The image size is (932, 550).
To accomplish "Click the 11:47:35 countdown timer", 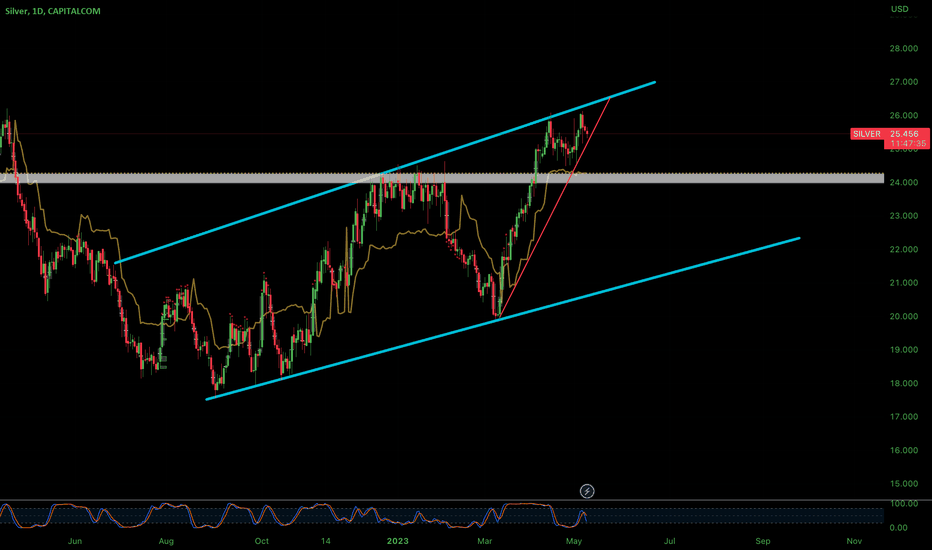I will coord(908,143).
